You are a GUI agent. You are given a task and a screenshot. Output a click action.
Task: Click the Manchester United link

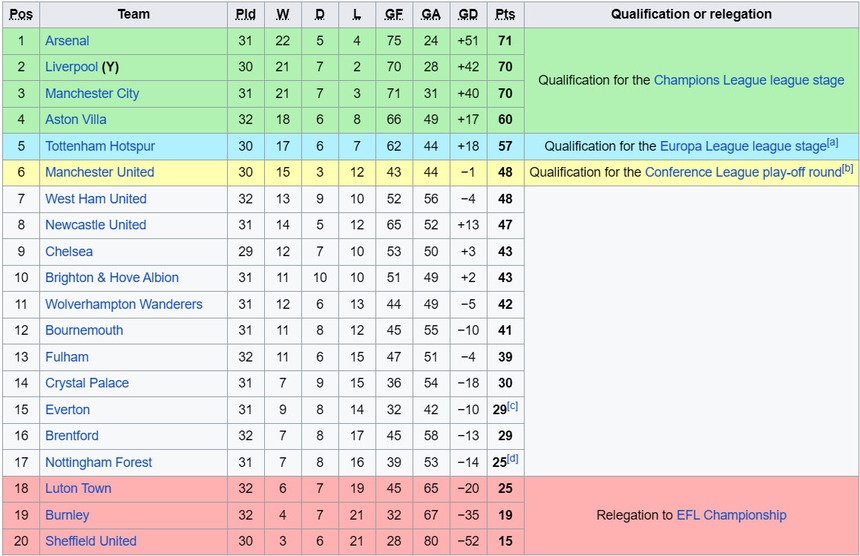tap(99, 172)
